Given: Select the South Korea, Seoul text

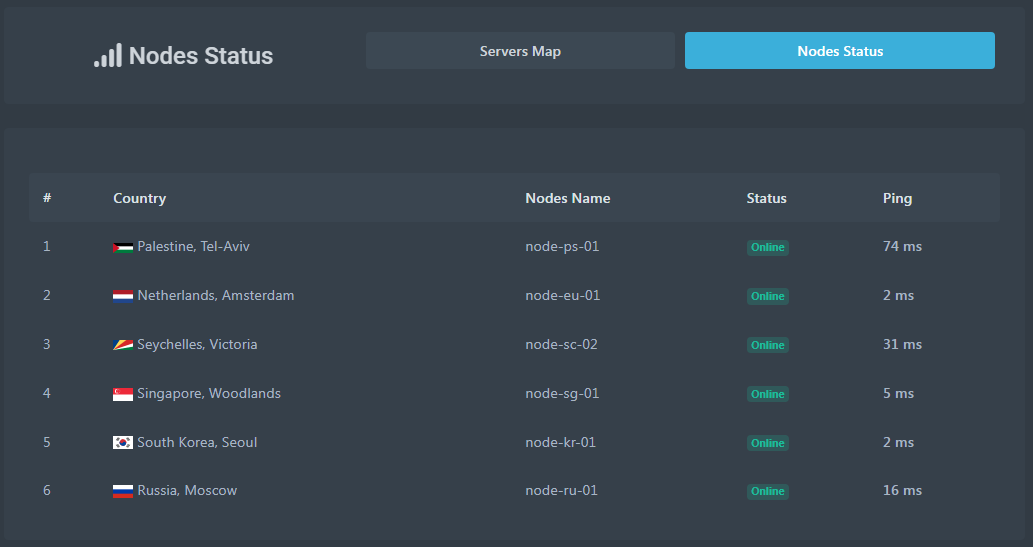Looking at the screenshot, I should pos(197,442).
